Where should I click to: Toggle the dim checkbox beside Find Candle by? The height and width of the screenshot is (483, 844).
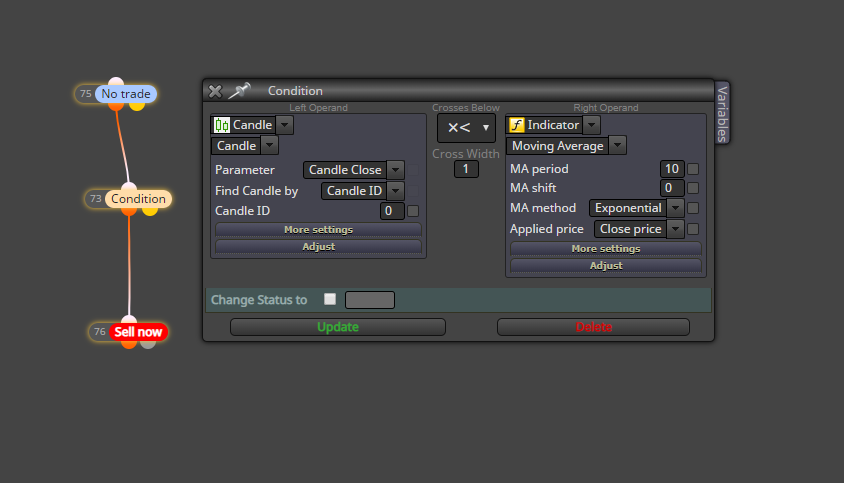click(x=413, y=191)
